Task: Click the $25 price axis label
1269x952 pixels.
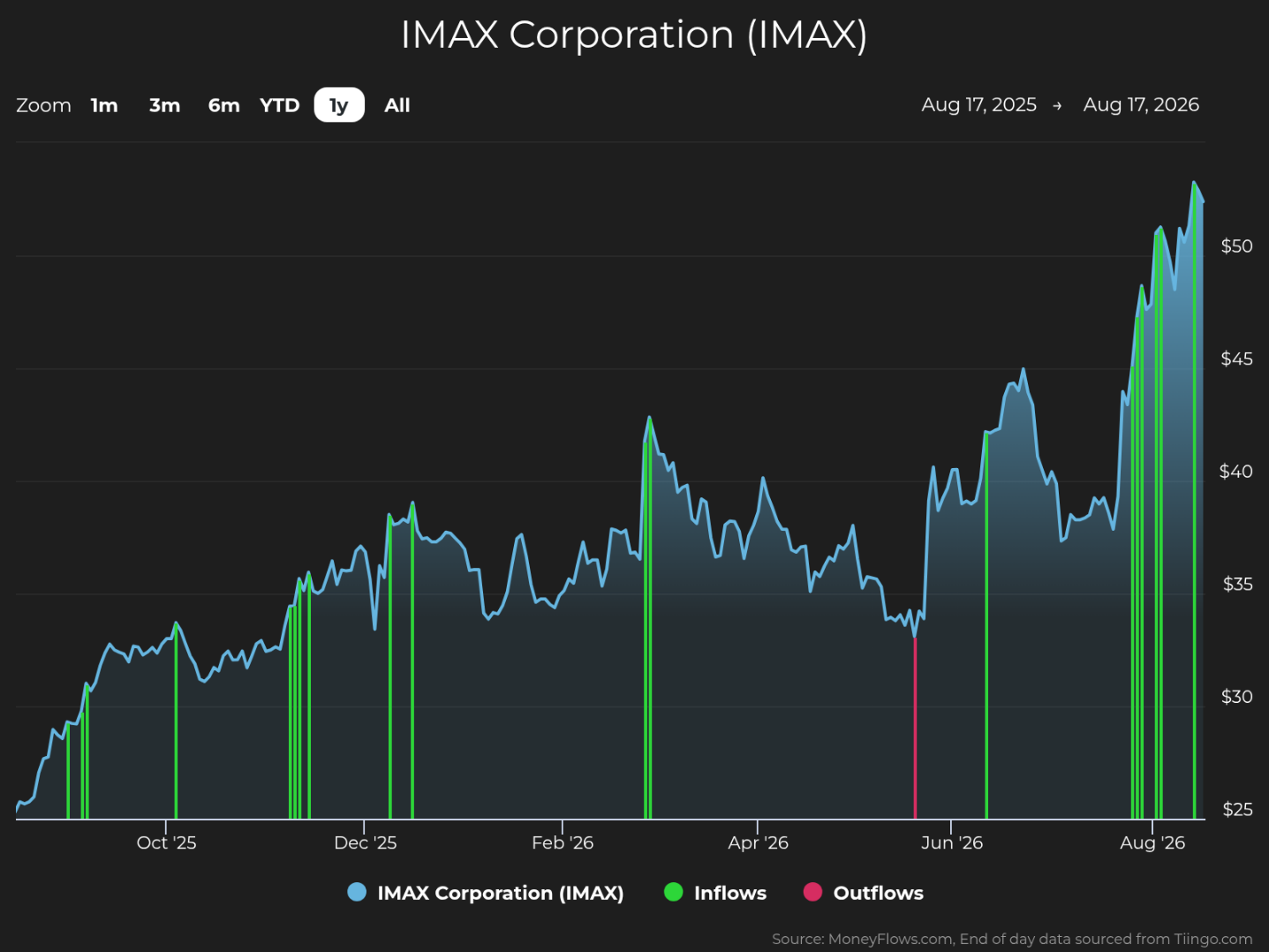Action: (x=1237, y=809)
